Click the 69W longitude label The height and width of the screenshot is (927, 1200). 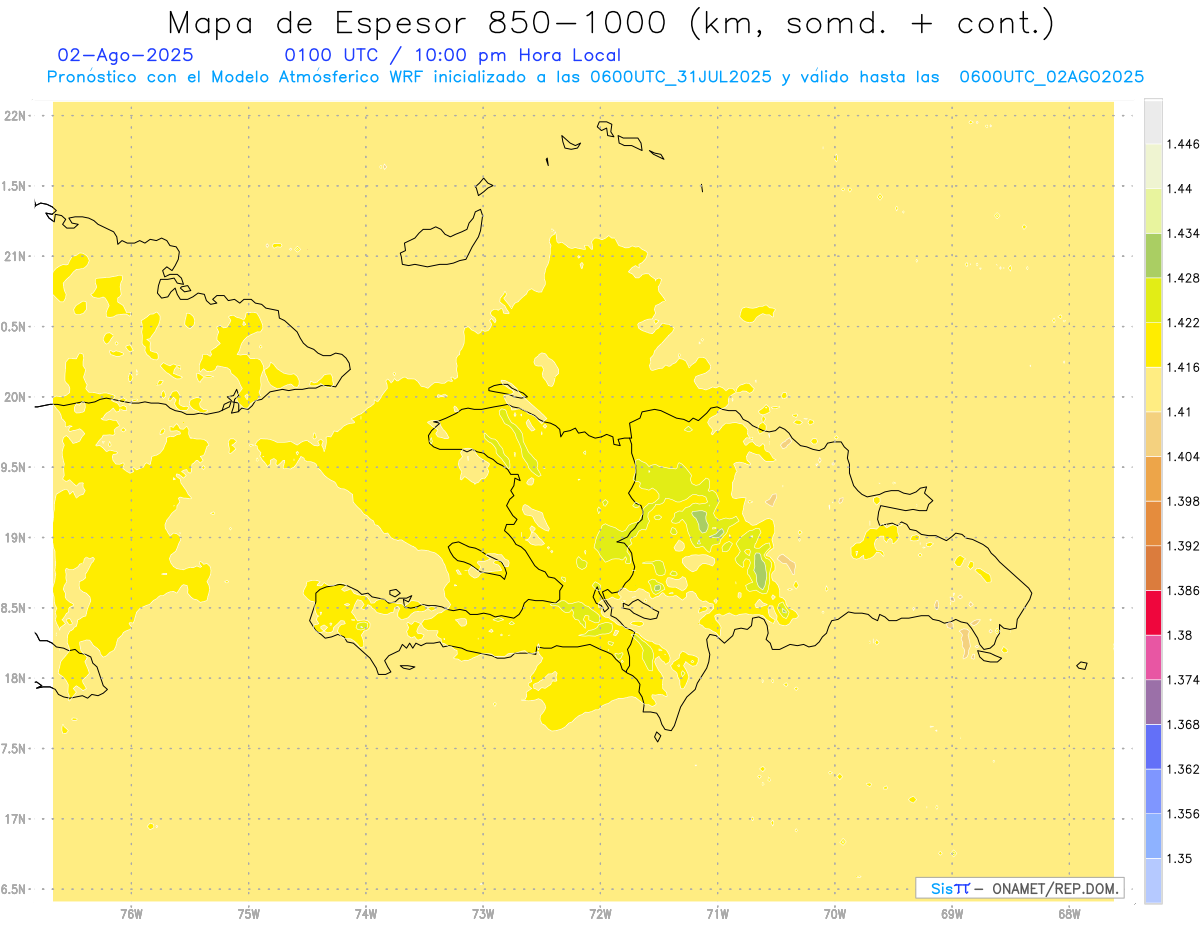pos(952,913)
